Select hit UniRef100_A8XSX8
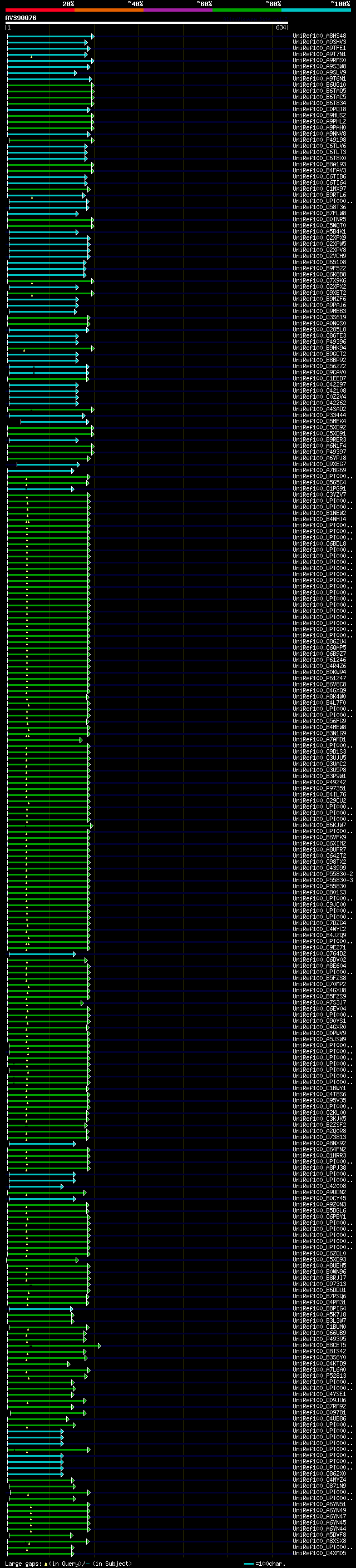The image size is (356, 1568). pyautogui.click(x=319, y=1541)
